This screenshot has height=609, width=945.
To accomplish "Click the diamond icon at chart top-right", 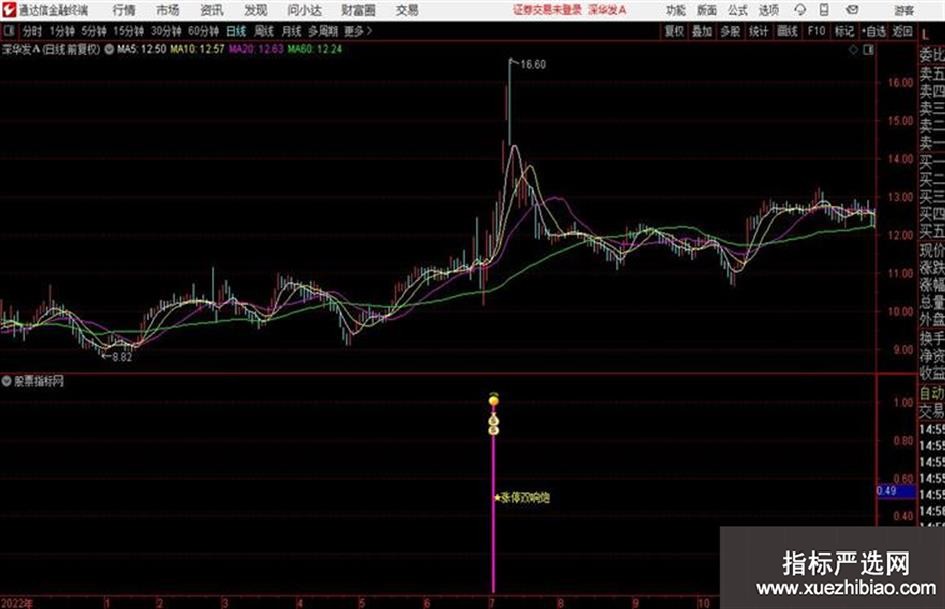I will click(853, 50).
